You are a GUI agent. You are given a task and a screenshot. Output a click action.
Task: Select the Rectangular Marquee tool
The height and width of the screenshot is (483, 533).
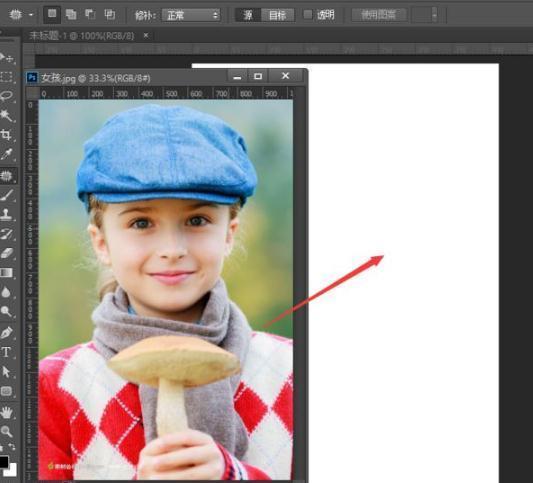pos(7,77)
